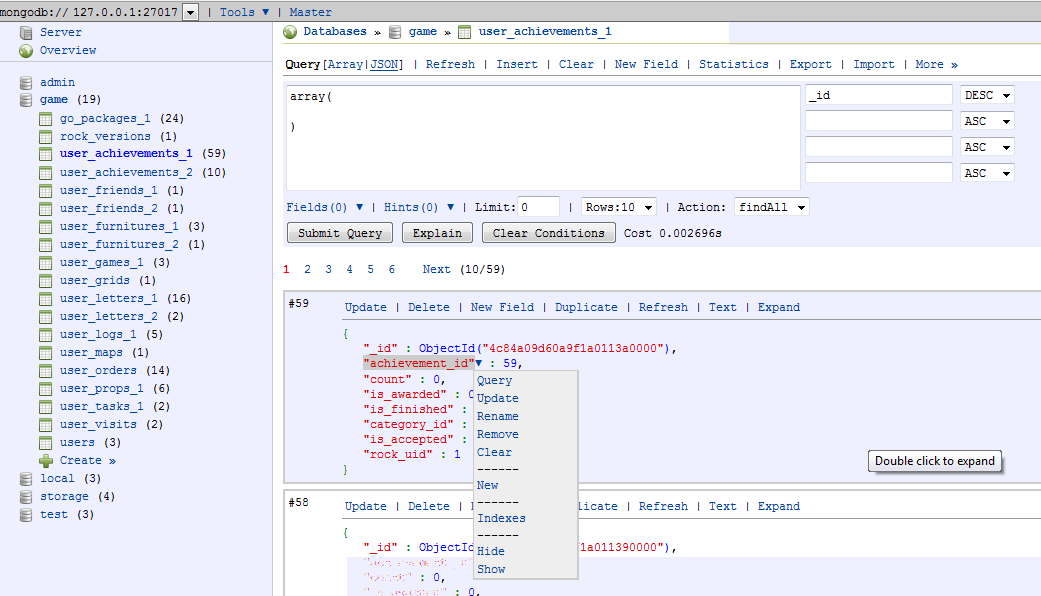Click Import in the collection toolbar
1041x596 pixels.
pos(874,64)
